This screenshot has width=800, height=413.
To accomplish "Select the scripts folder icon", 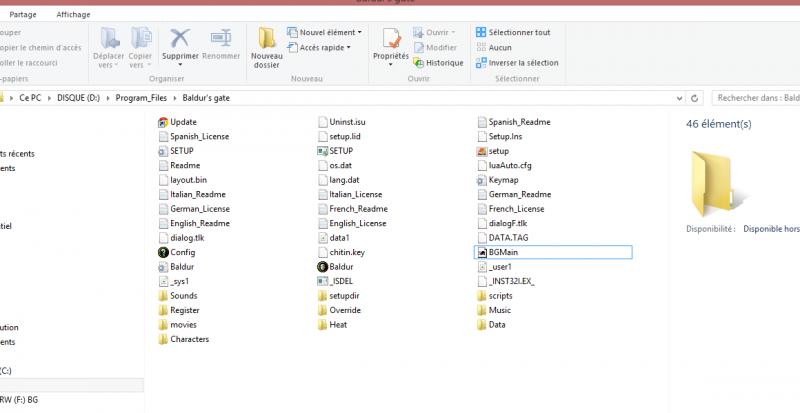I will pyautogui.click(x=482, y=296).
